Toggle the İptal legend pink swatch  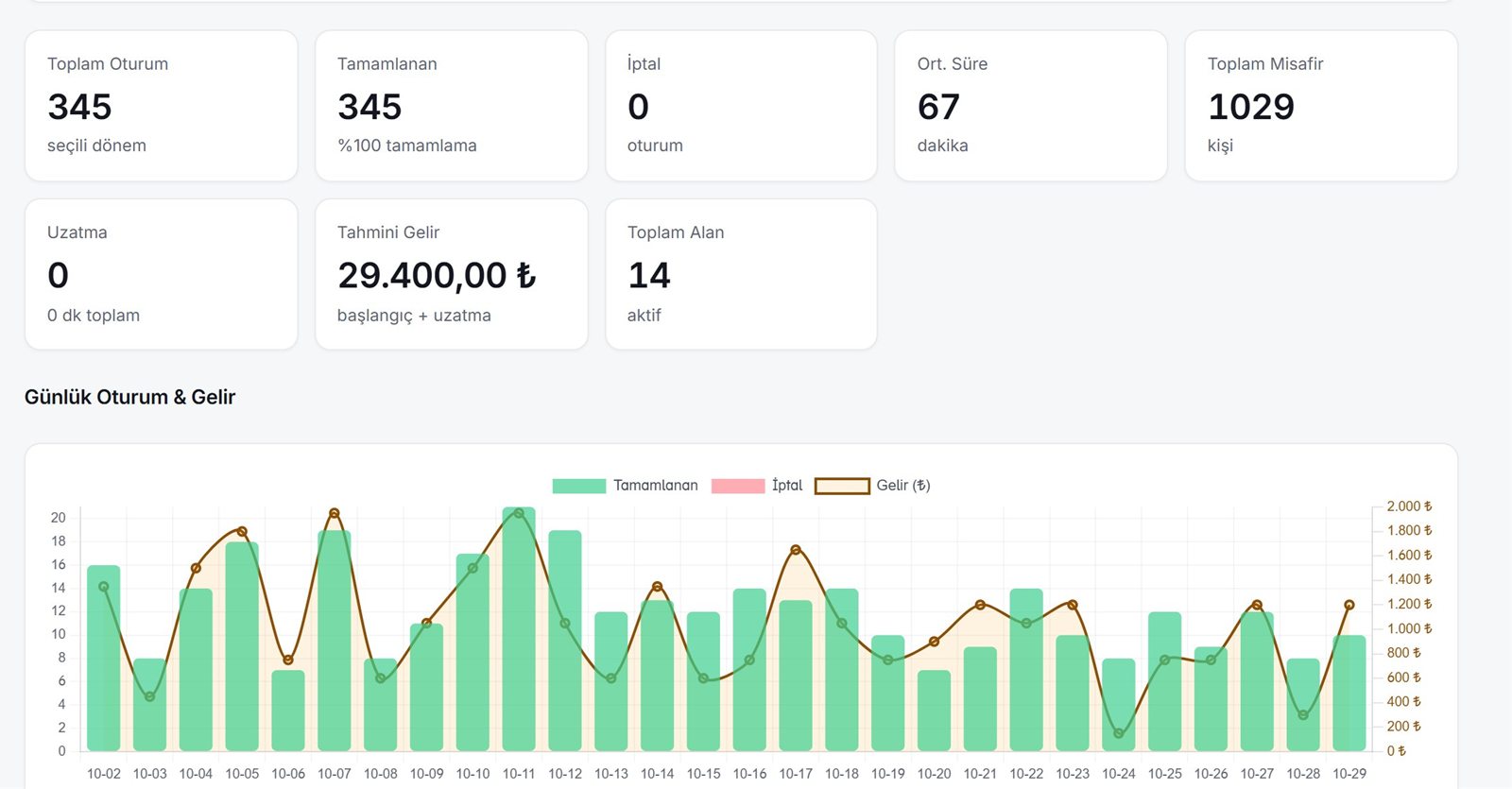[737, 486]
